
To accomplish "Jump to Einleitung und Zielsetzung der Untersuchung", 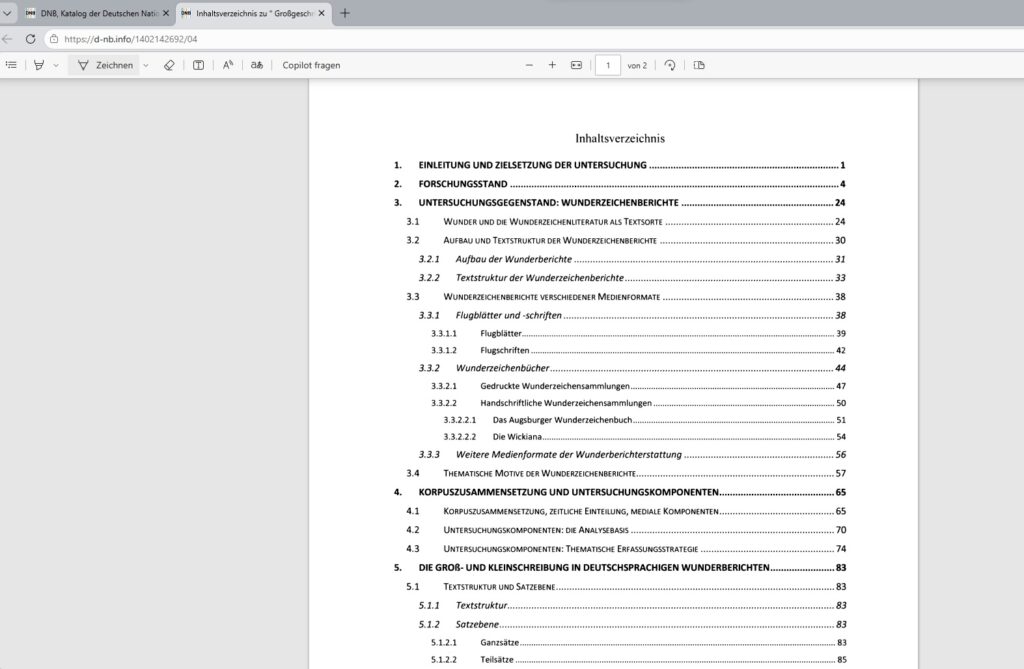I will coord(619,165).
